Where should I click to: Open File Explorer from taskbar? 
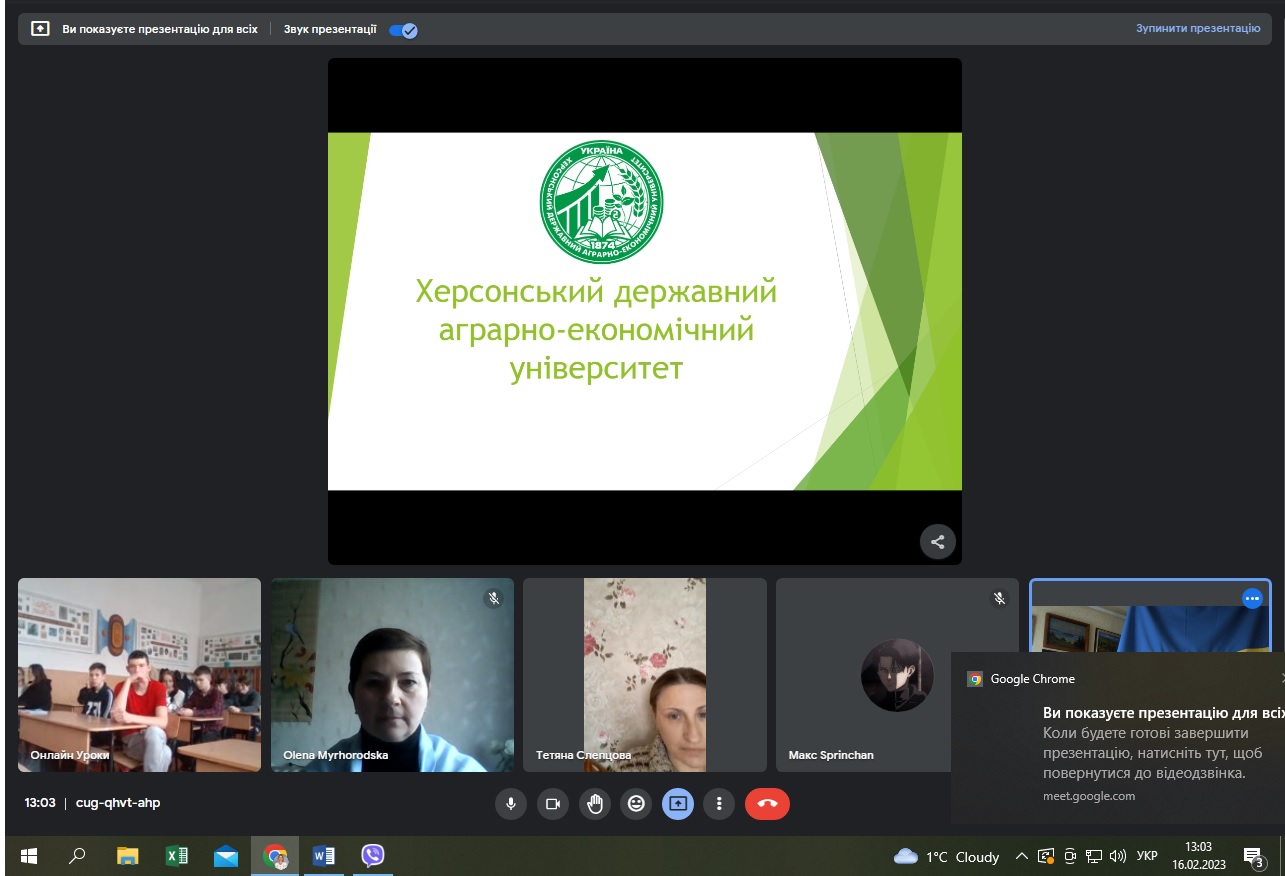[x=127, y=856]
